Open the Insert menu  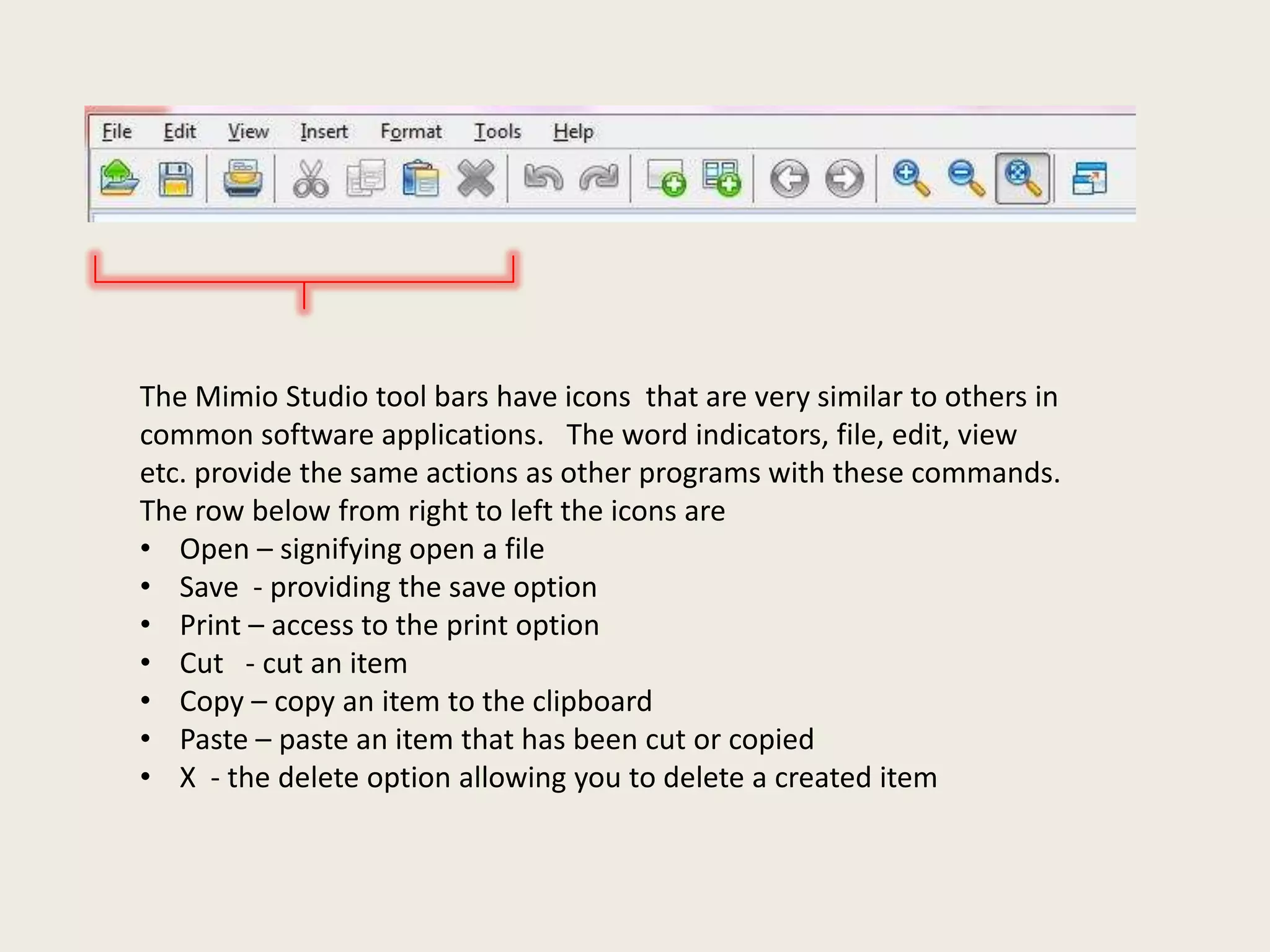pyautogui.click(x=324, y=131)
